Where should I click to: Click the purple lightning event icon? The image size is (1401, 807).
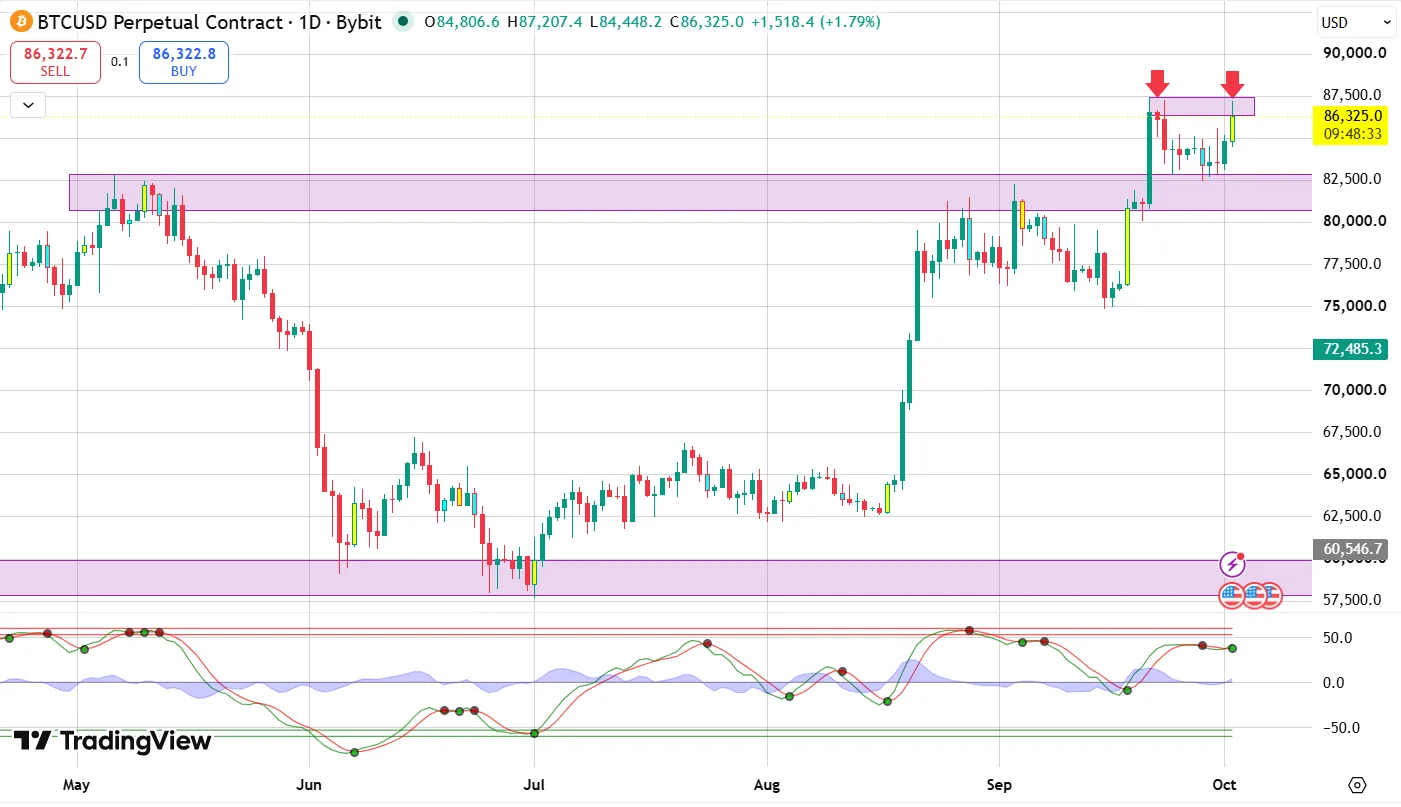pyautogui.click(x=1232, y=564)
